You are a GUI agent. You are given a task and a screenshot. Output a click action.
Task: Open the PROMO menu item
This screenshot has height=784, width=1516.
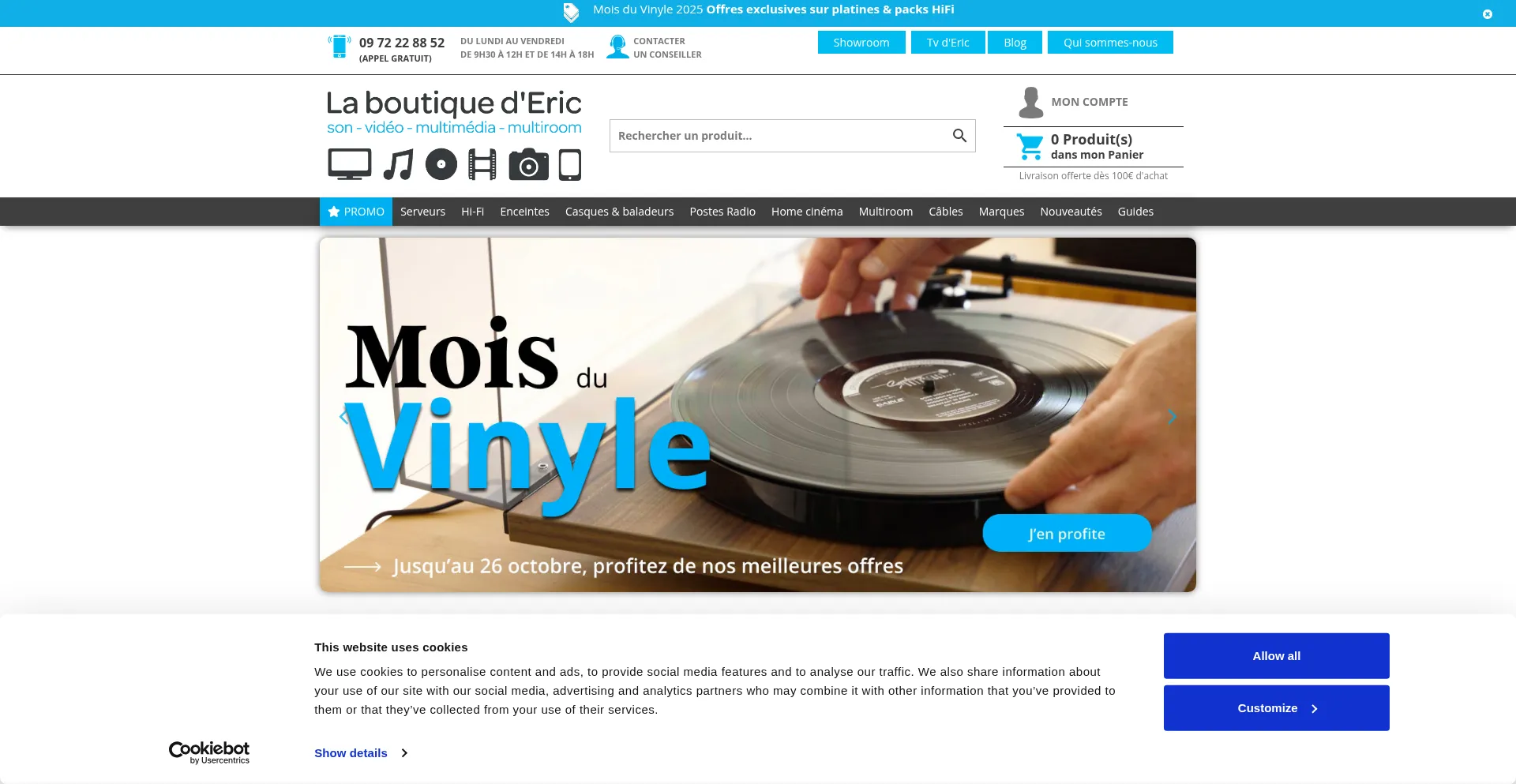[x=356, y=212]
